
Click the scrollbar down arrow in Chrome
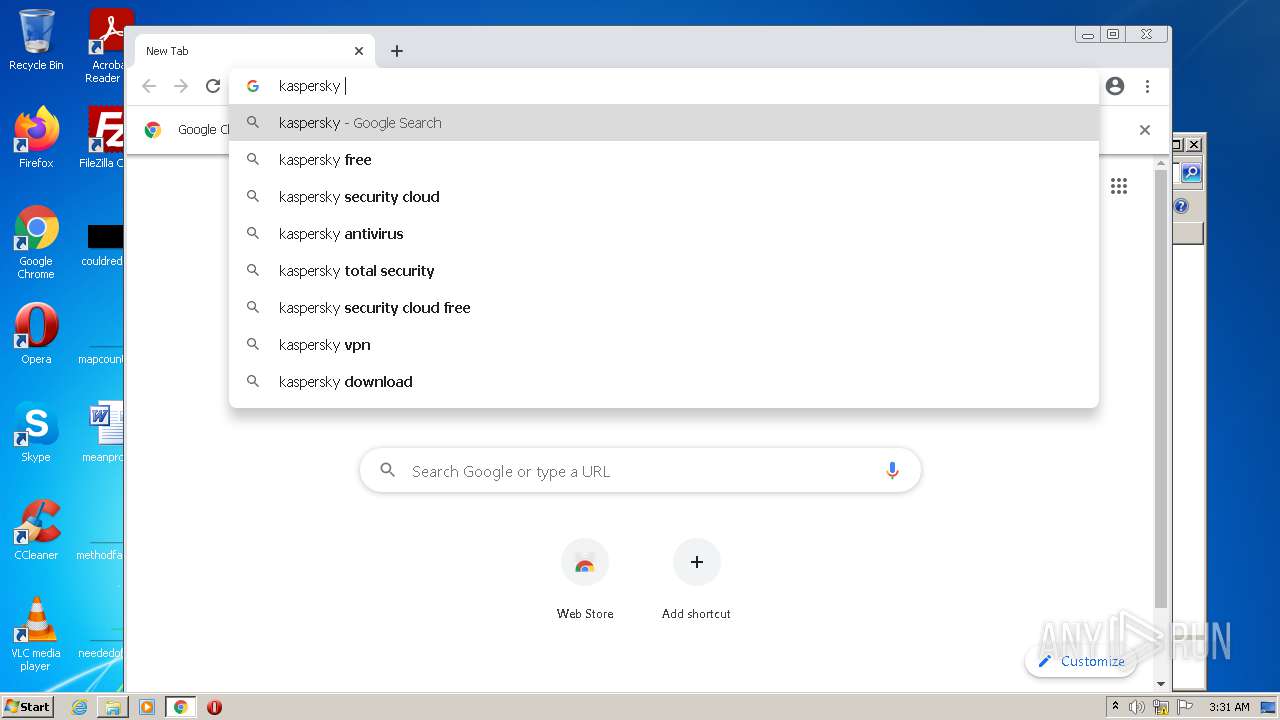pos(1161,684)
